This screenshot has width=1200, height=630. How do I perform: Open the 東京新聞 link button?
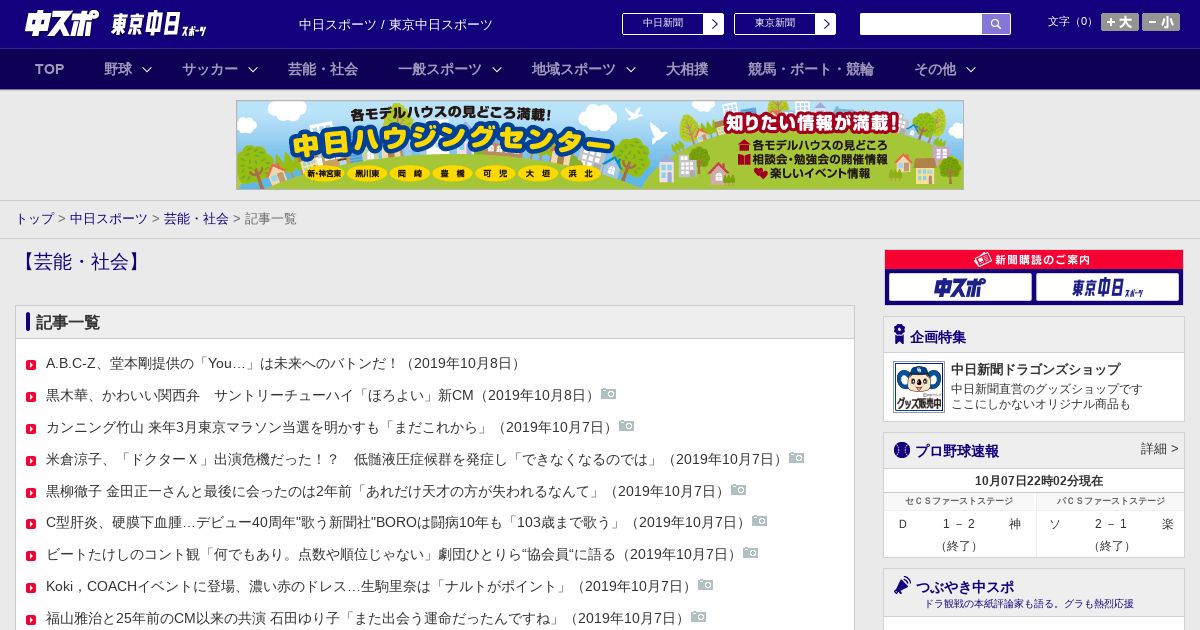click(x=784, y=24)
